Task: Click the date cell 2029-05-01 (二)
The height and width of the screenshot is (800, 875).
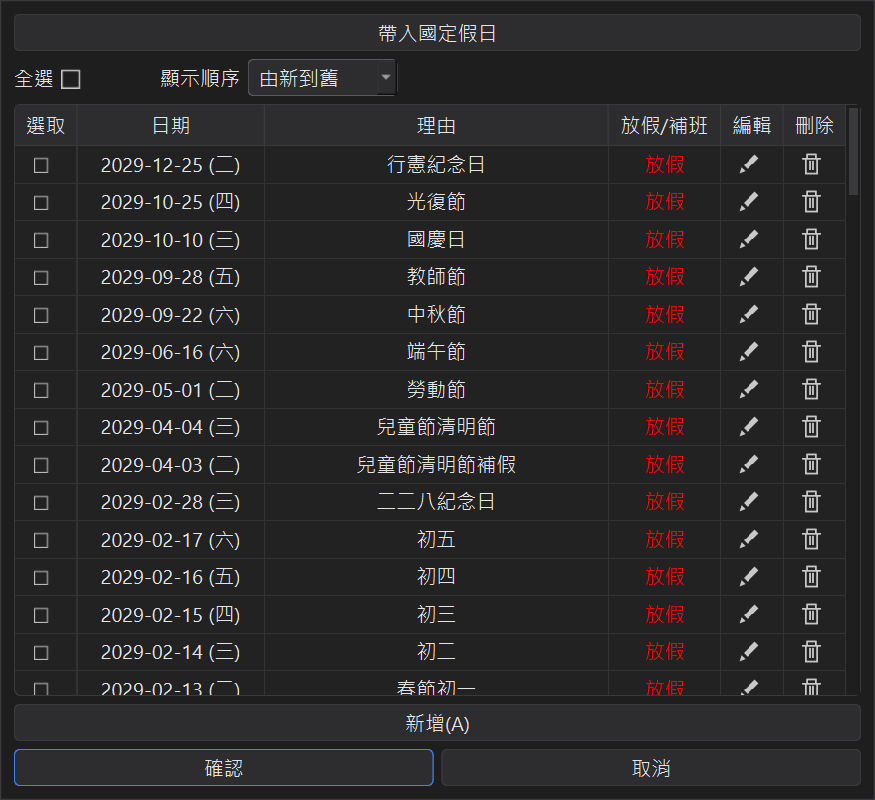Action: point(171,389)
